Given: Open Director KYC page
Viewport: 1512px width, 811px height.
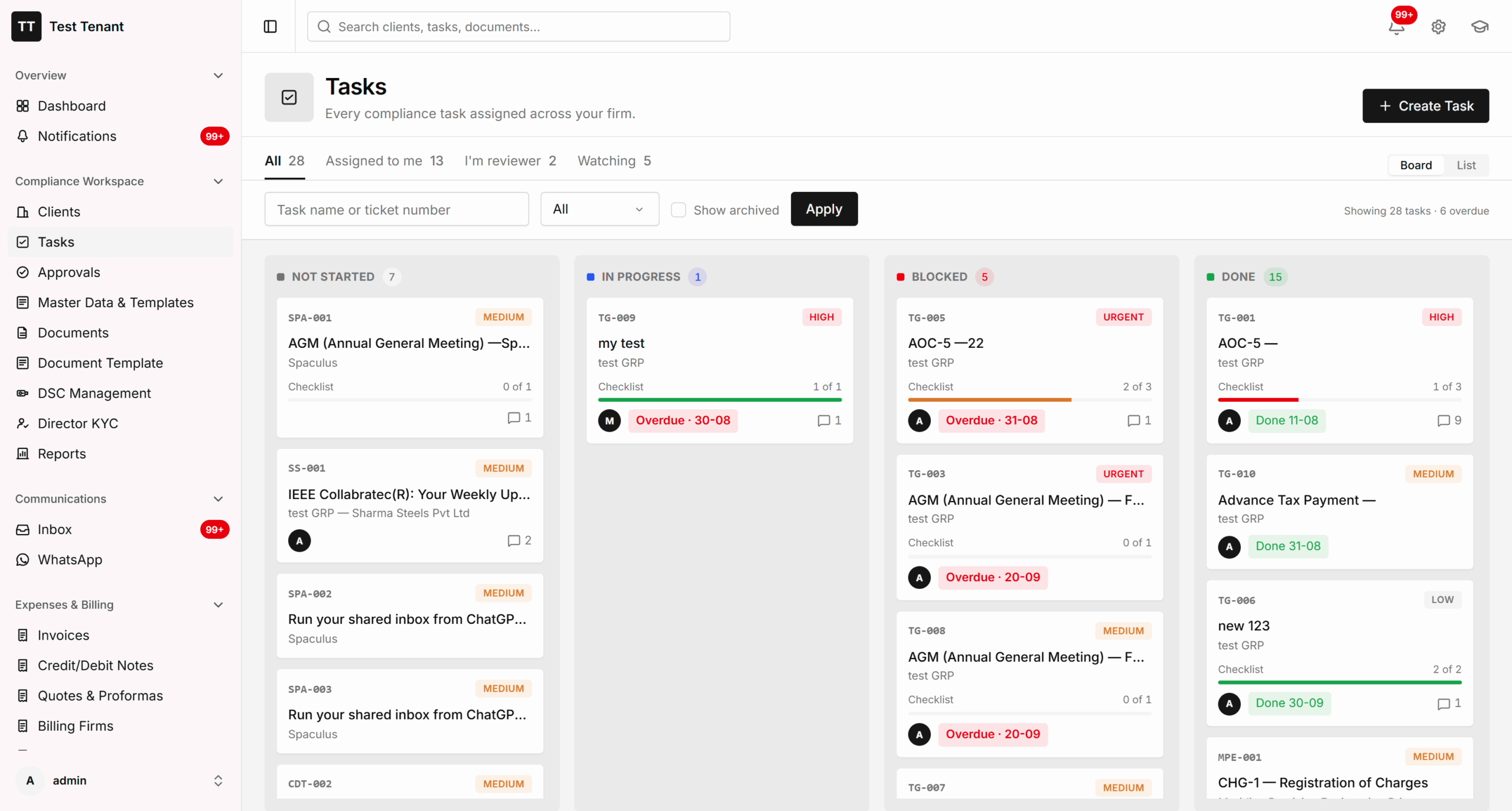Looking at the screenshot, I should pos(120,424).
